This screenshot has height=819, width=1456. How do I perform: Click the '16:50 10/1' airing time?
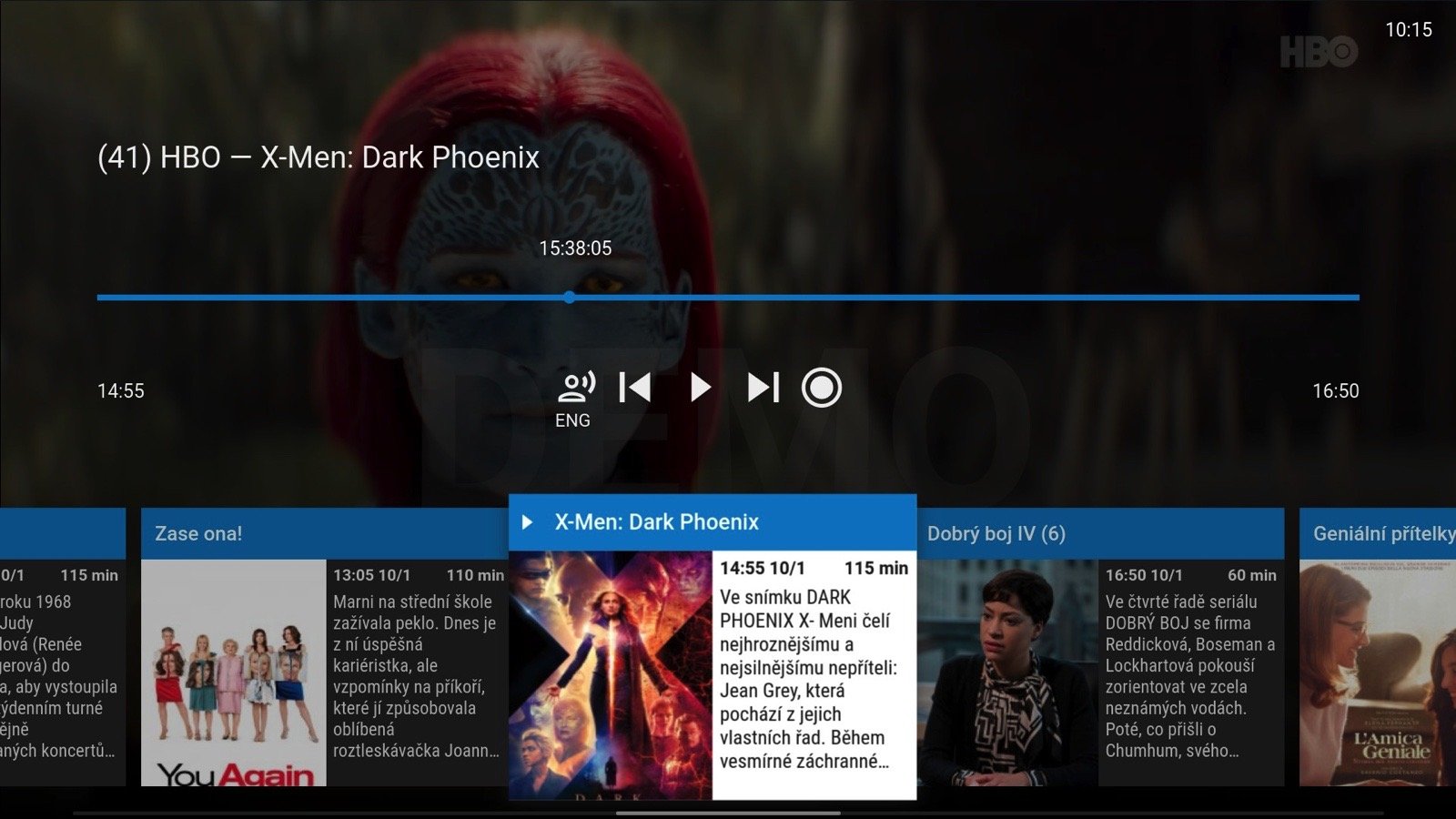coord(1144,575)
